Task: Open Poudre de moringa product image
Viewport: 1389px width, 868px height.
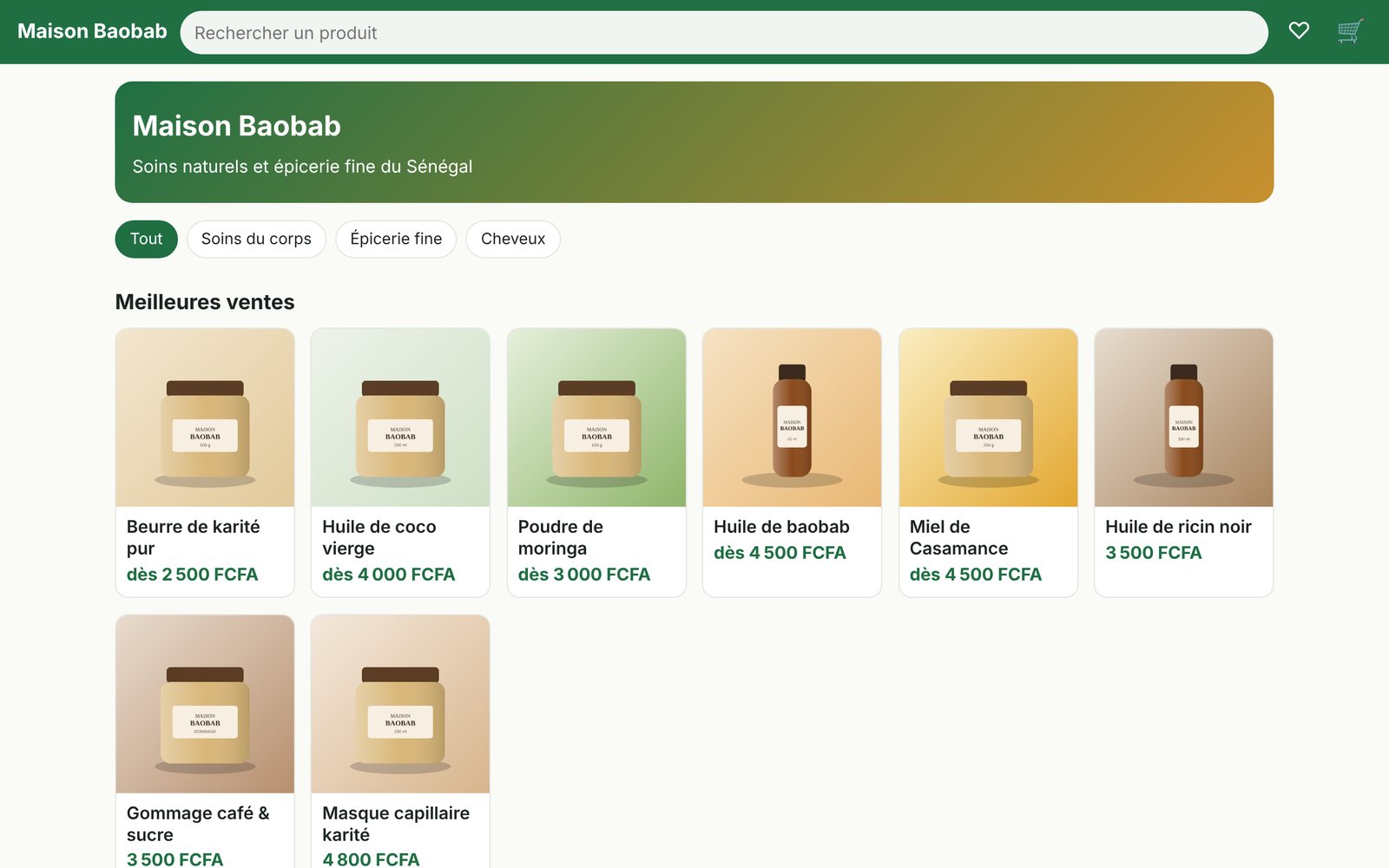Action: (596, 418)
